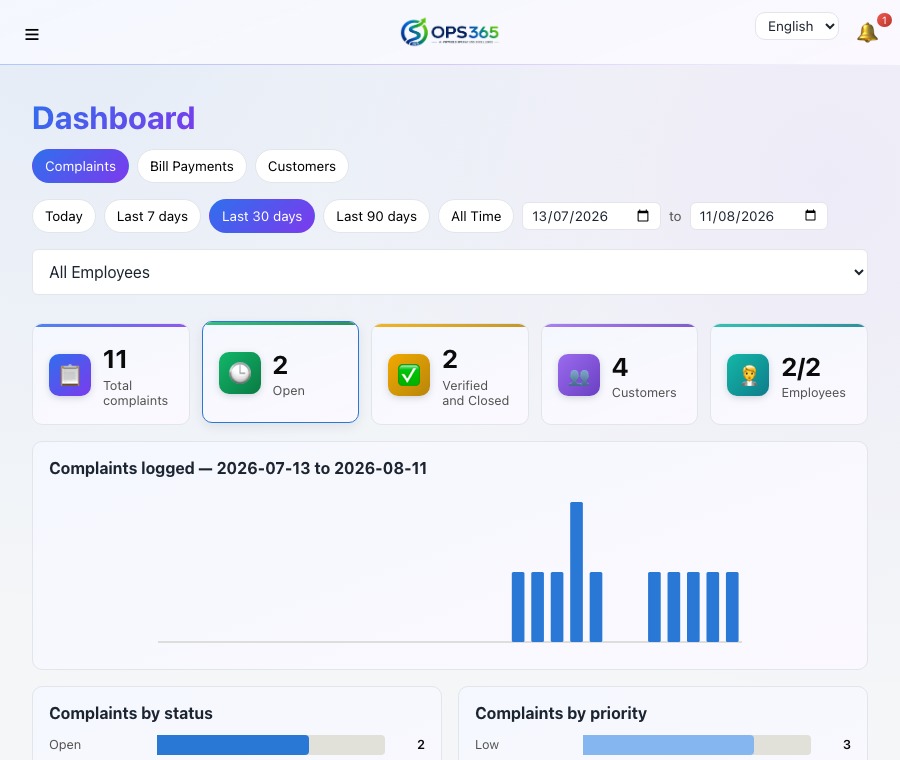Select the All Time filter
This screenshot has width=900, height=760.
pyautogui.click(x=476, y=216)
